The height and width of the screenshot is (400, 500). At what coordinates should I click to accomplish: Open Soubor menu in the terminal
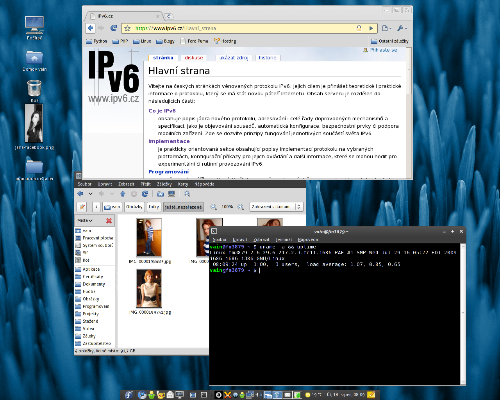[219, 240]
